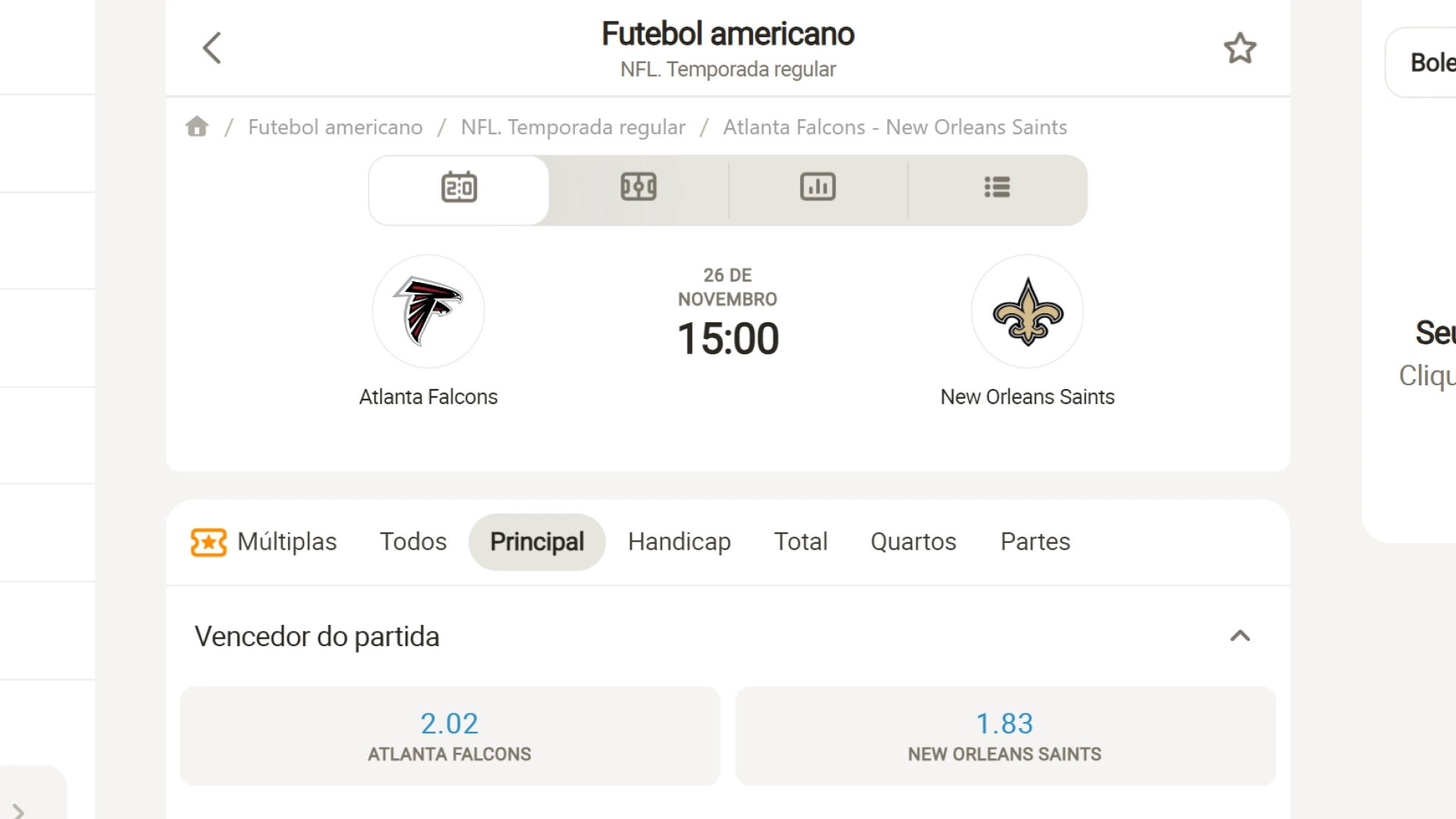This screenshot has height=819, width=1456.
Task: Open the field view icon tab
Action: [x=639, y=187]
